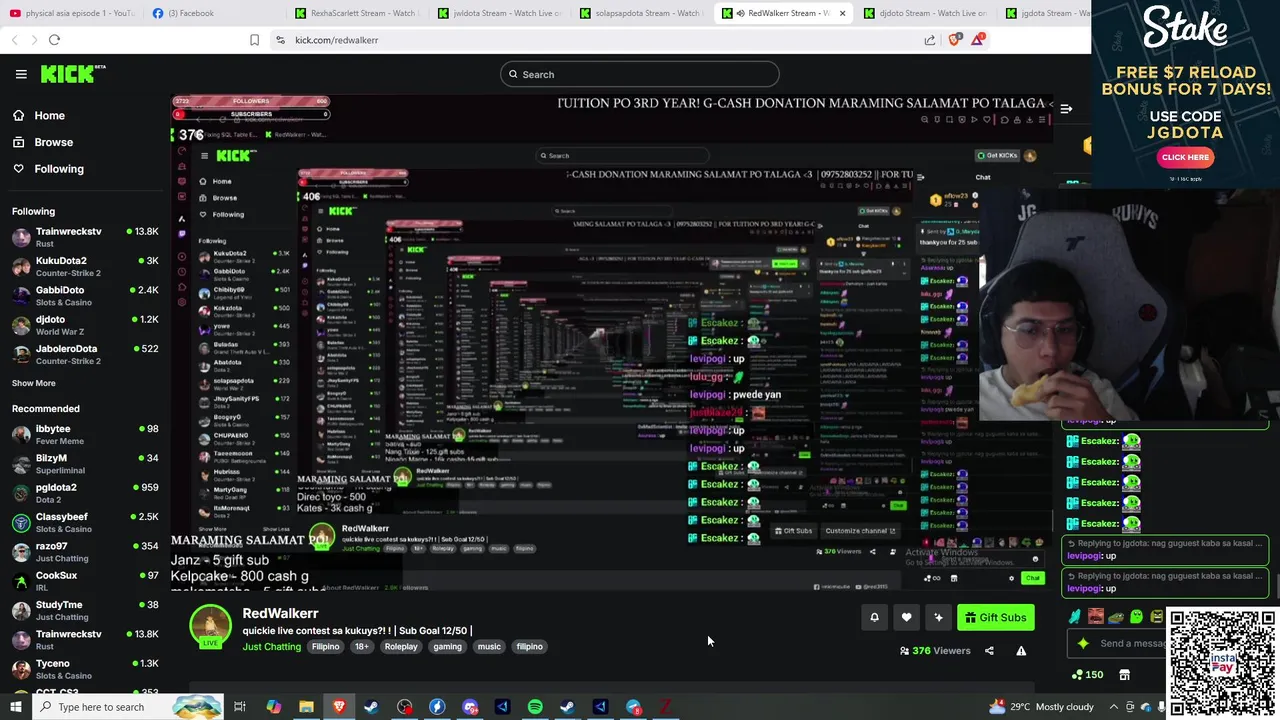Open recommended channel CookSux

[x=85, y=581]
